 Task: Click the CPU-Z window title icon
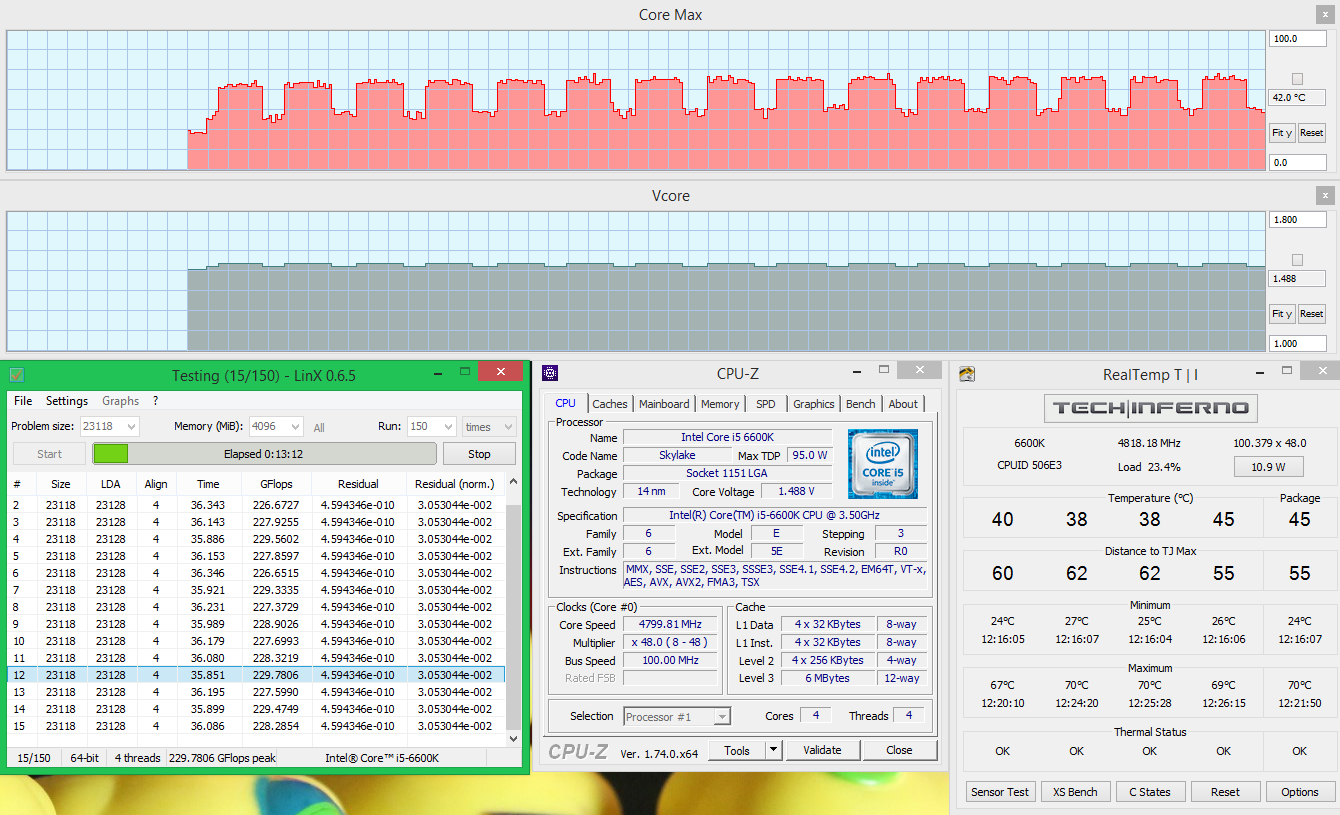[550, 374]
